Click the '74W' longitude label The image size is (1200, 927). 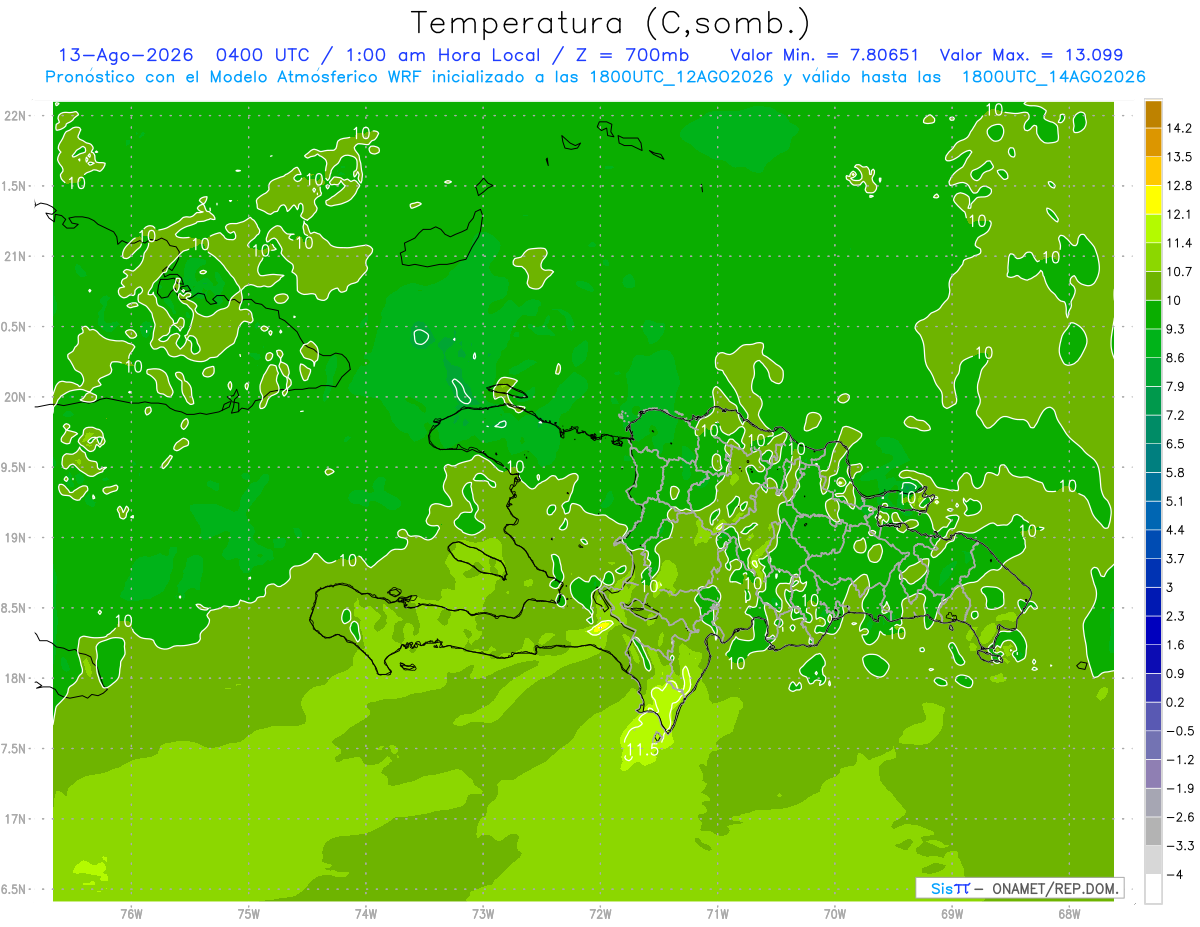[366, 913]
